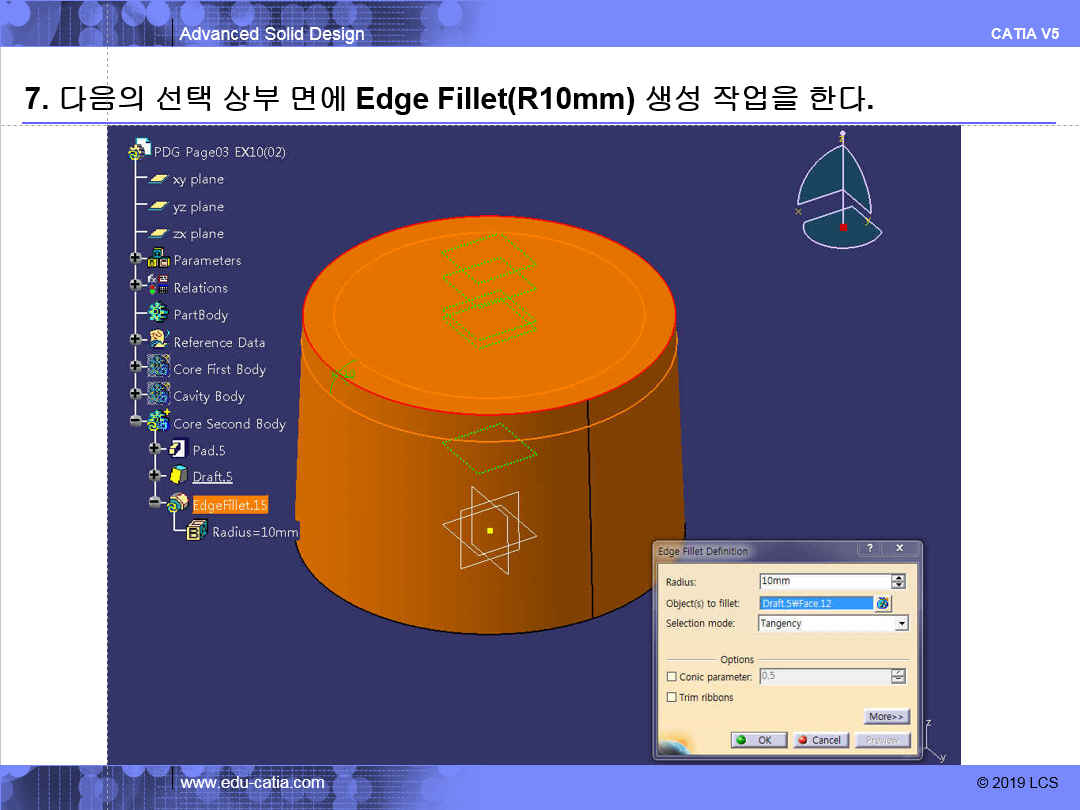Enable the Conic parameter checkbox
Image resolution: width=1080 pixels, height=810 pixels.
coord(671,677)
